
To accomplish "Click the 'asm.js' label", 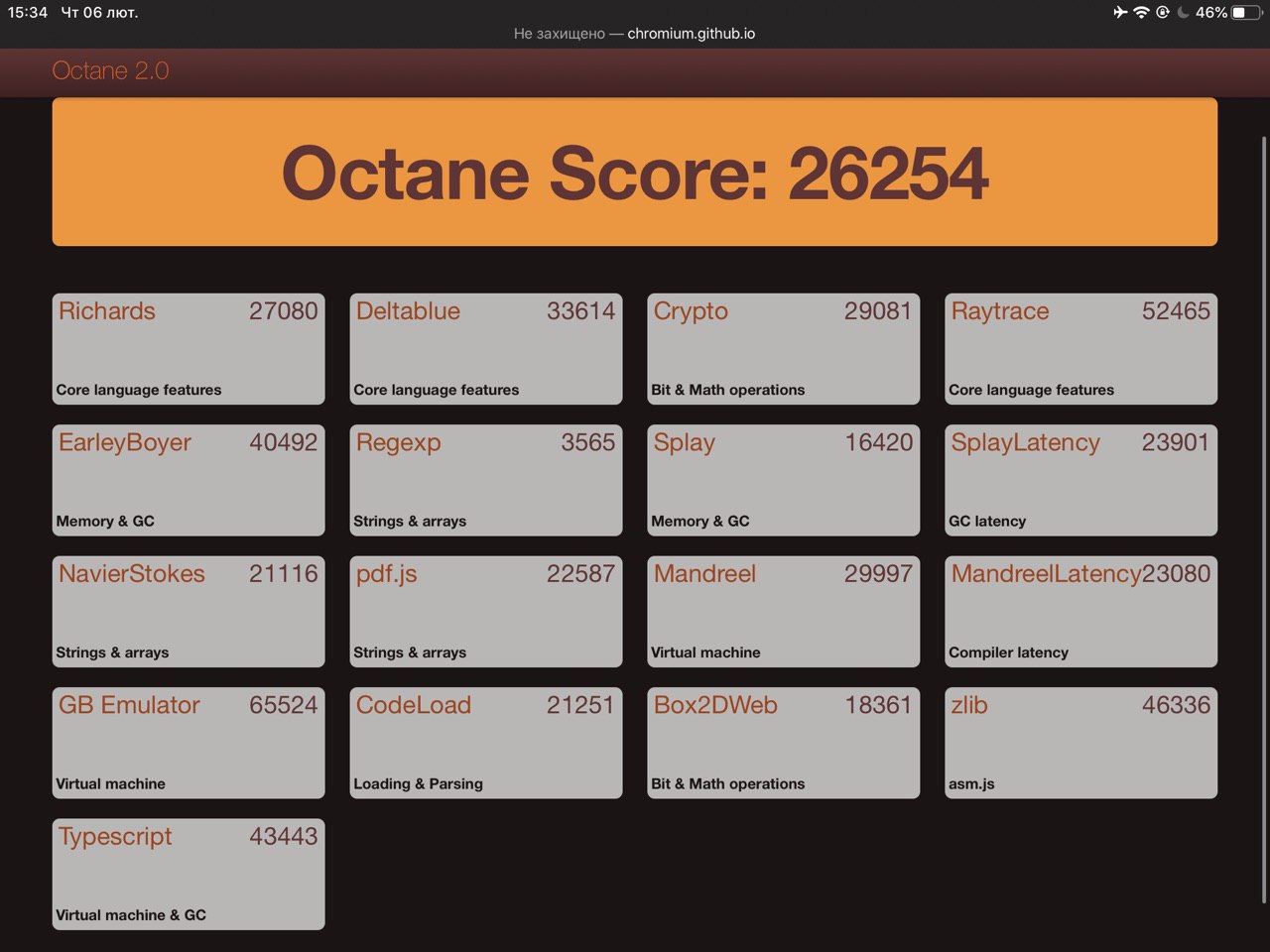I will point(971,784).
